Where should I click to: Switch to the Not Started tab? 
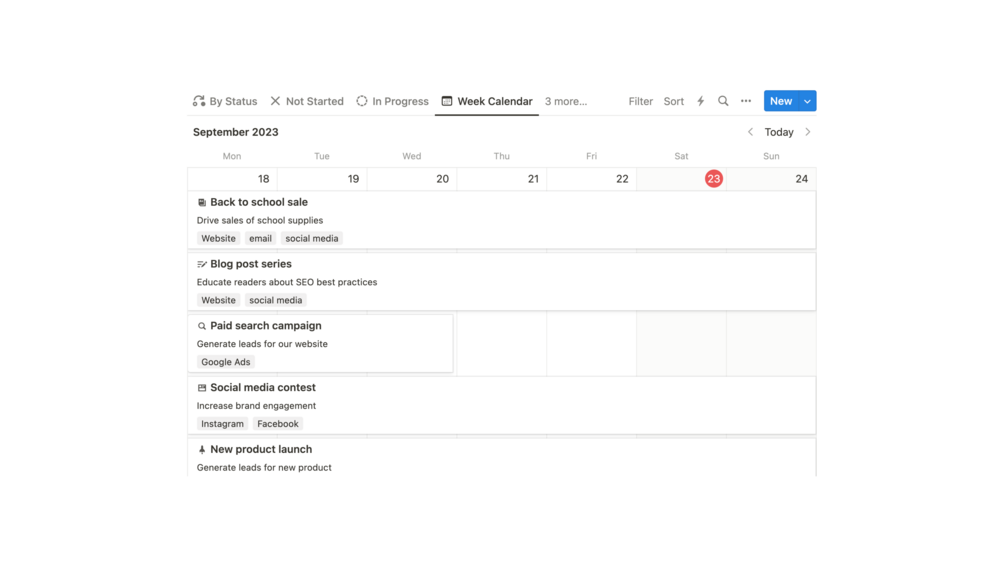[306, 101]
